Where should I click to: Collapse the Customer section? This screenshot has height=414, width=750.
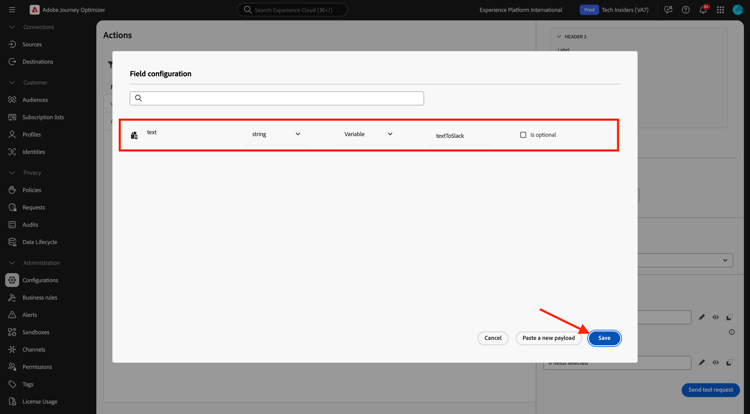pyautogui.click(x=12, y=83)
